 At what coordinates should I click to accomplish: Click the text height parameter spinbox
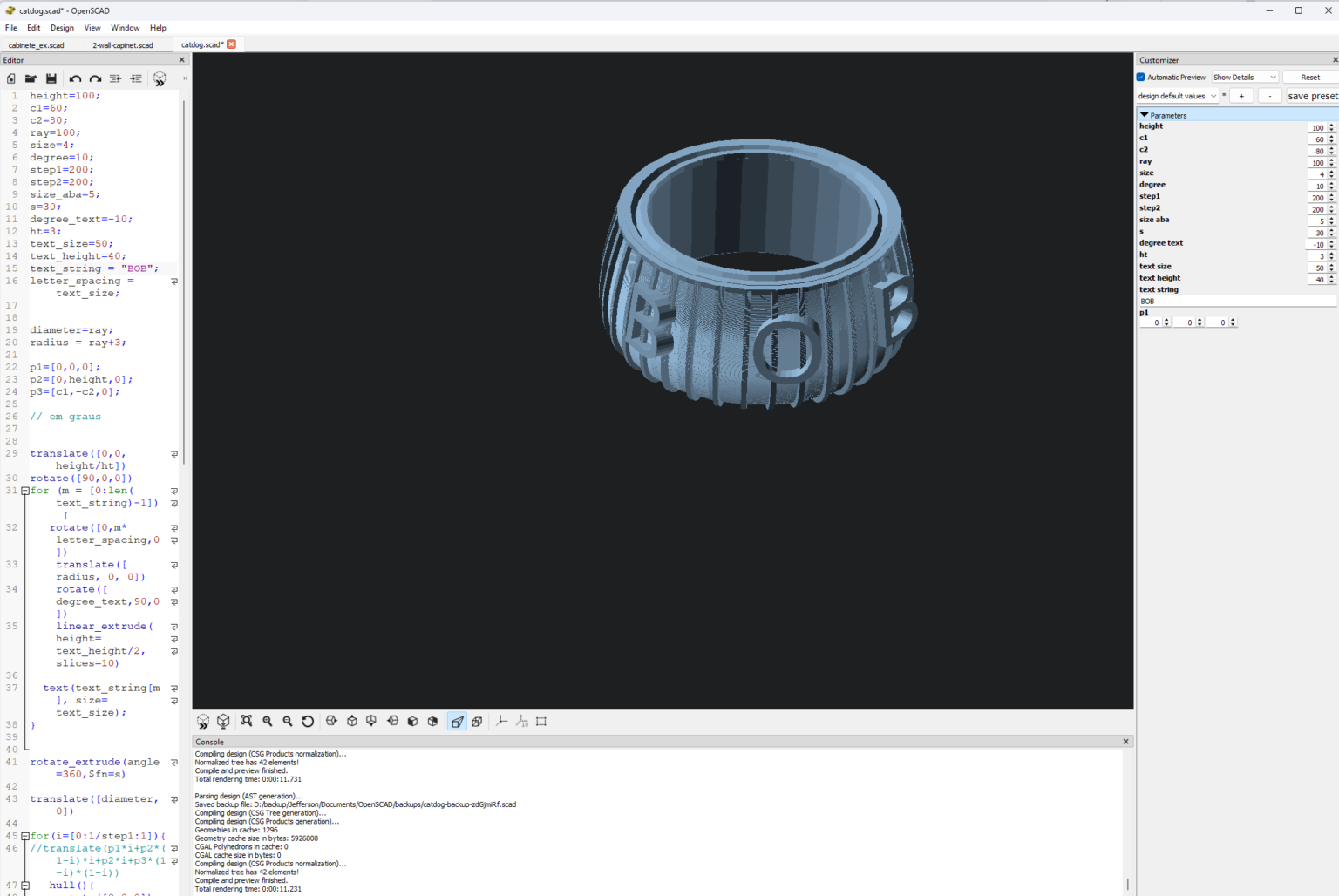click(1322, 280)
